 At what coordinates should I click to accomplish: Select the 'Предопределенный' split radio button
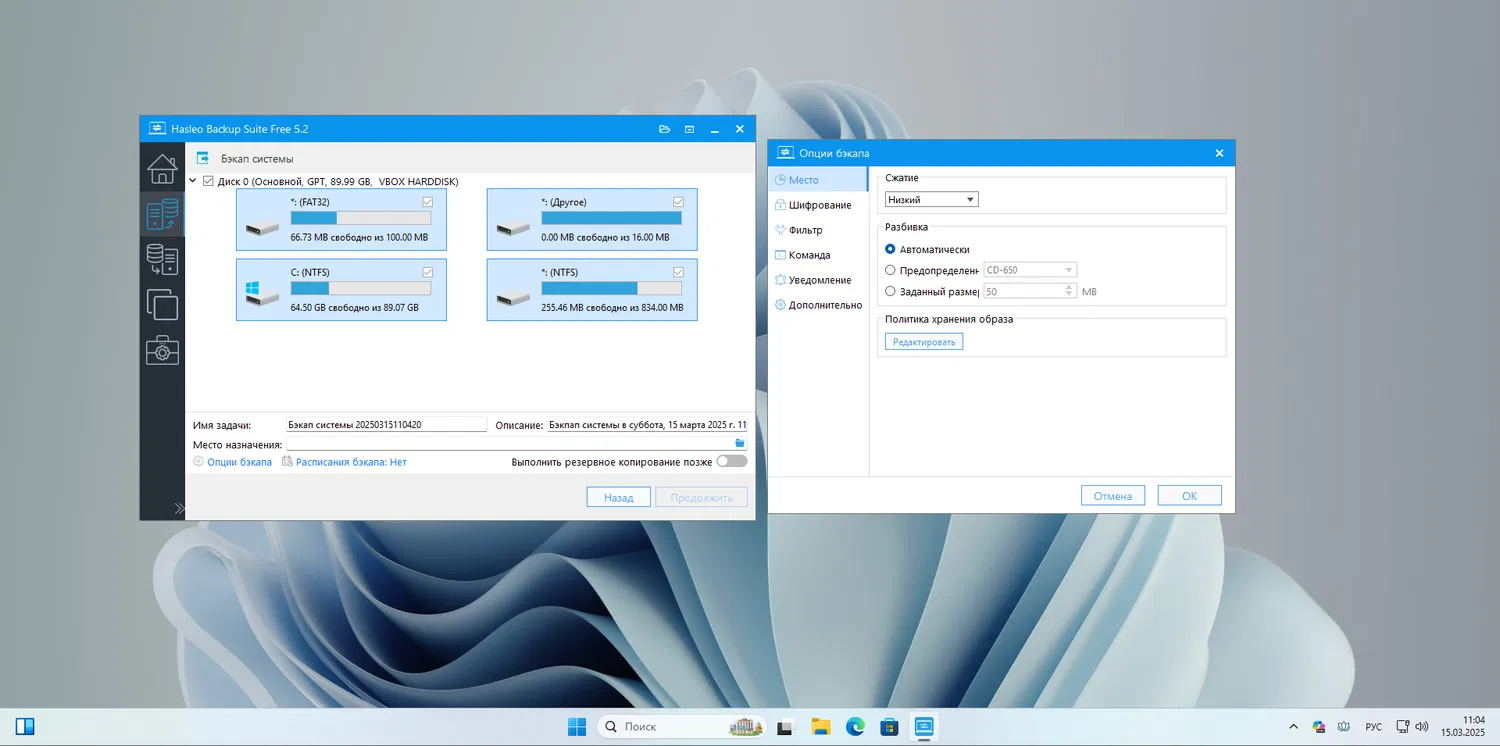[x=891, y=270]
